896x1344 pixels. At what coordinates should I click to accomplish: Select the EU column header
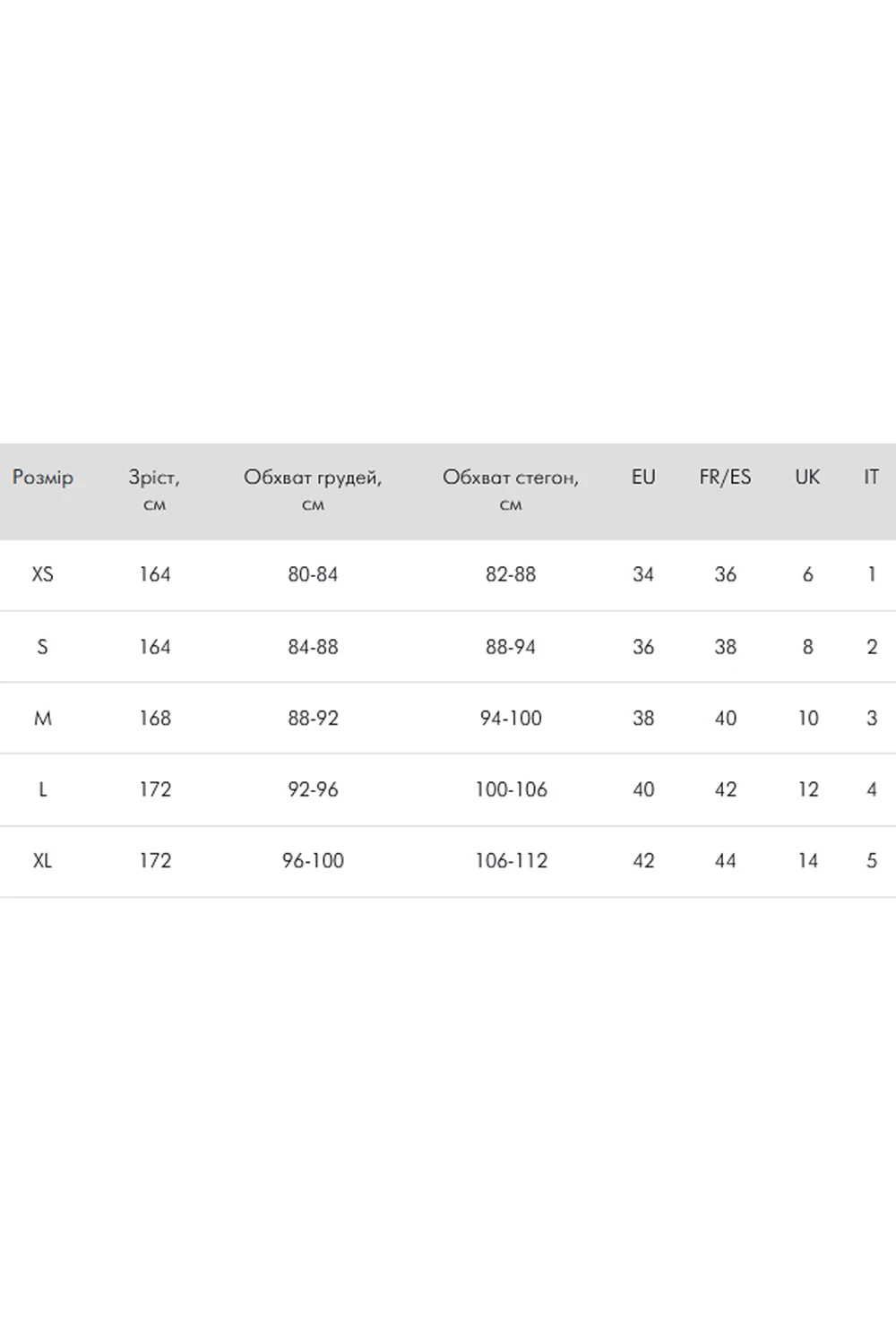point(643,478)
